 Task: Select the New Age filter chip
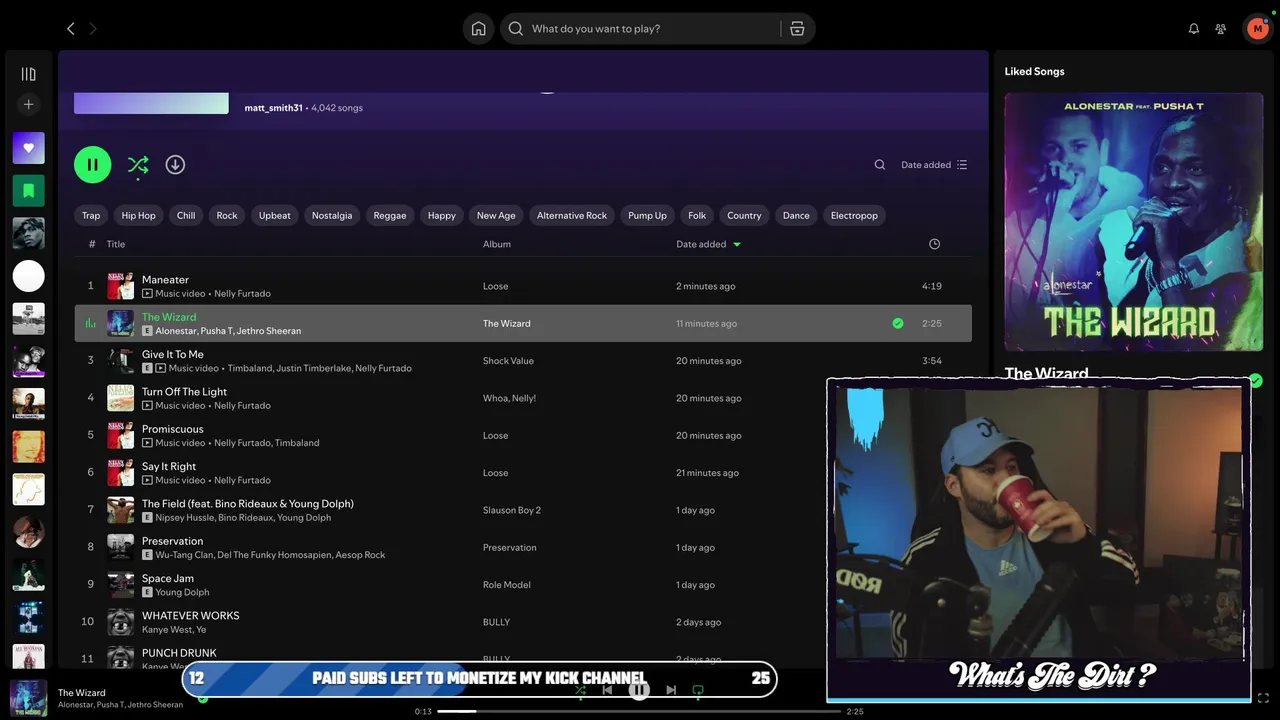pos(496,215)
